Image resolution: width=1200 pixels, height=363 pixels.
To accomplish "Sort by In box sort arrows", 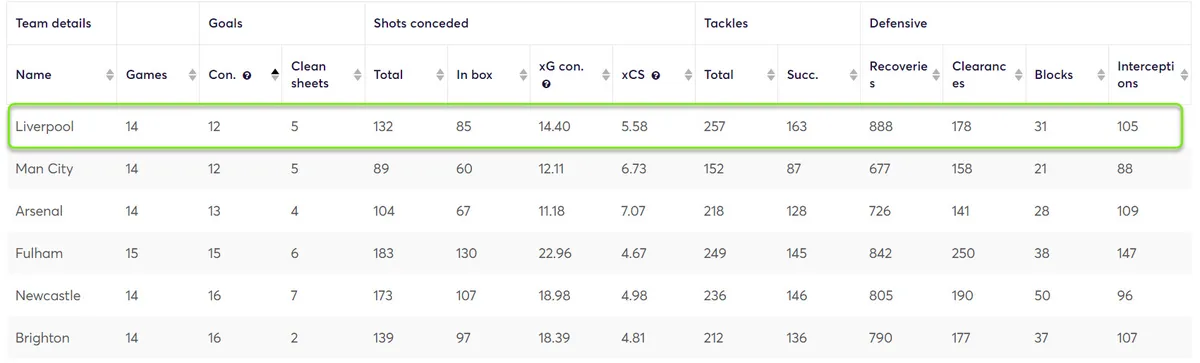I will [522, 75].
